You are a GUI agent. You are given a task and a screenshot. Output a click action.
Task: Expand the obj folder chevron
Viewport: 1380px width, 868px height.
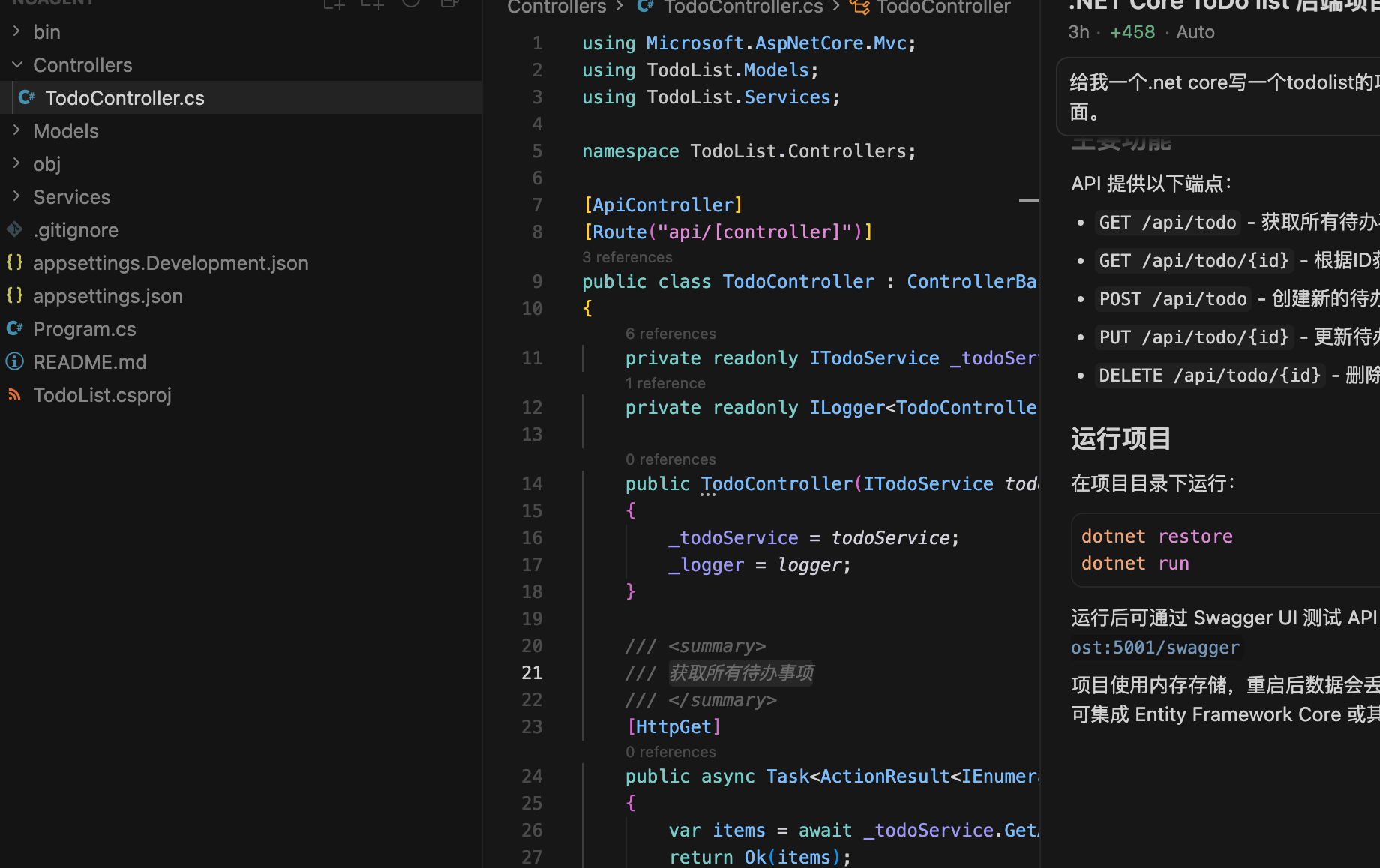[x=16, y=163]
